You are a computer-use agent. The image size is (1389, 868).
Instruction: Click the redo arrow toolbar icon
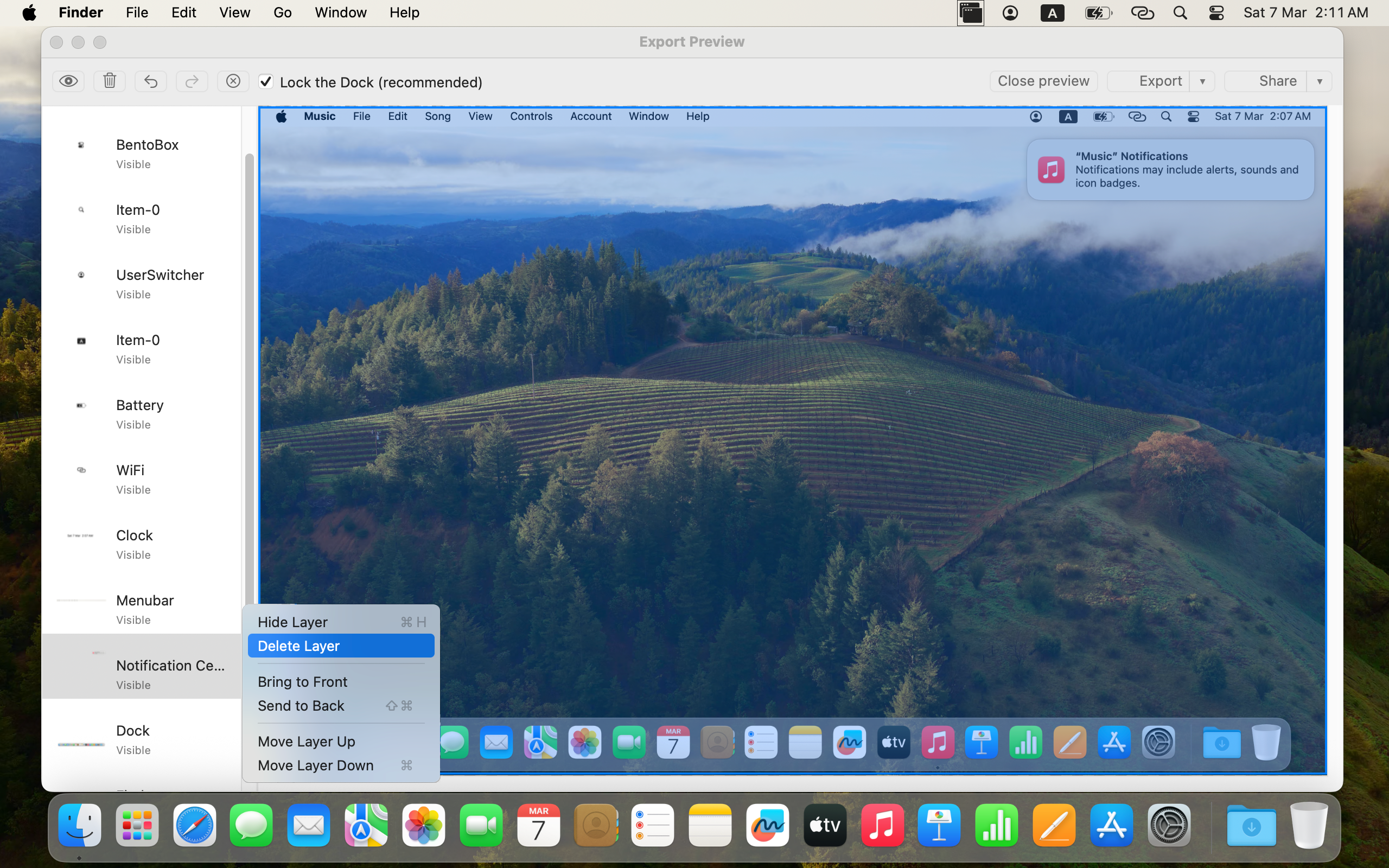pos(192,81)
